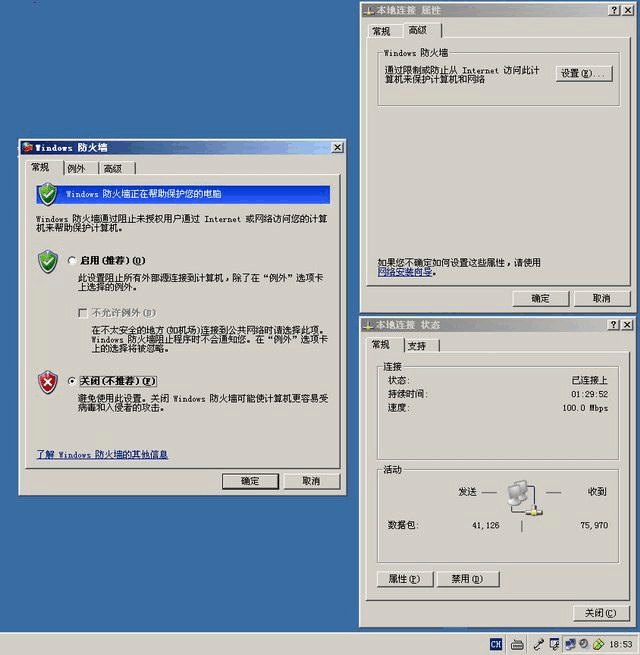The image size is (640, 655).
Task: Click the CH language indicator in the taskbar
Action: point(496,644)
